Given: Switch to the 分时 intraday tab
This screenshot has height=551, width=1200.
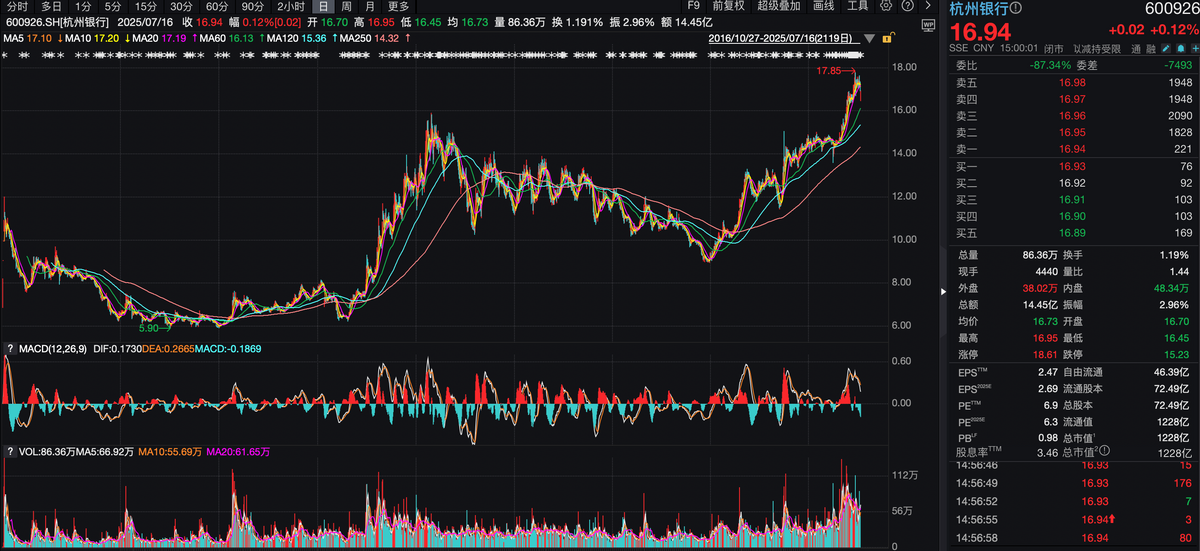Looking at the screenshot, I should point(17,6).
